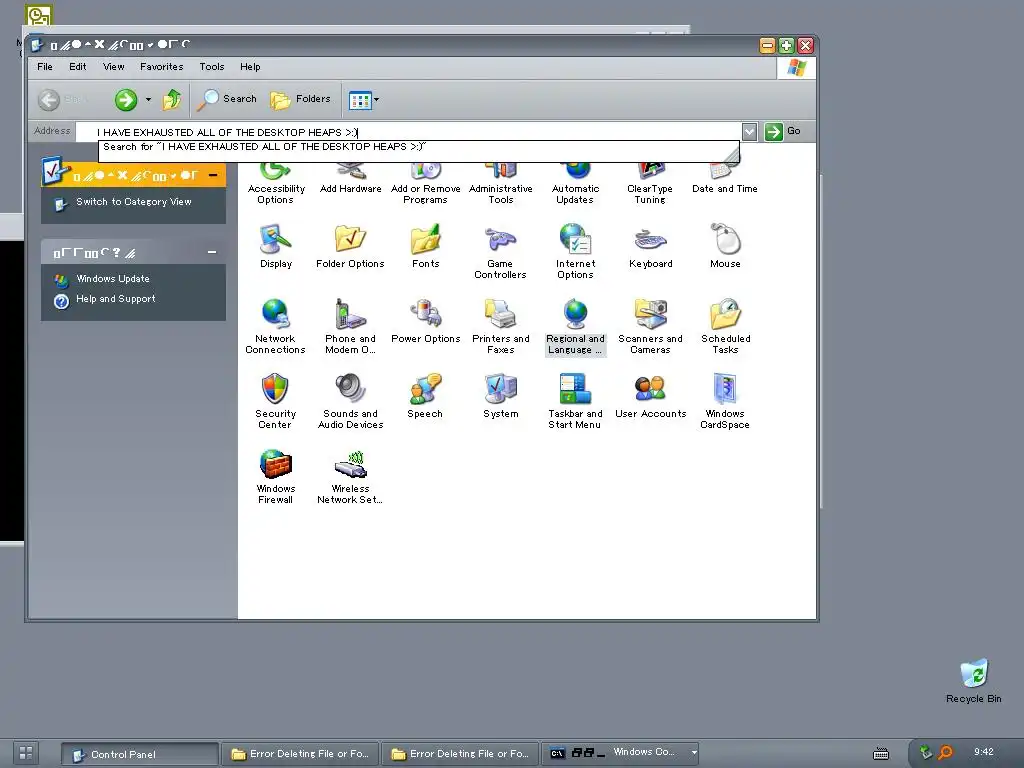1024x768 pixels.
Task: Open Keyboard settings
Action: 650,246
